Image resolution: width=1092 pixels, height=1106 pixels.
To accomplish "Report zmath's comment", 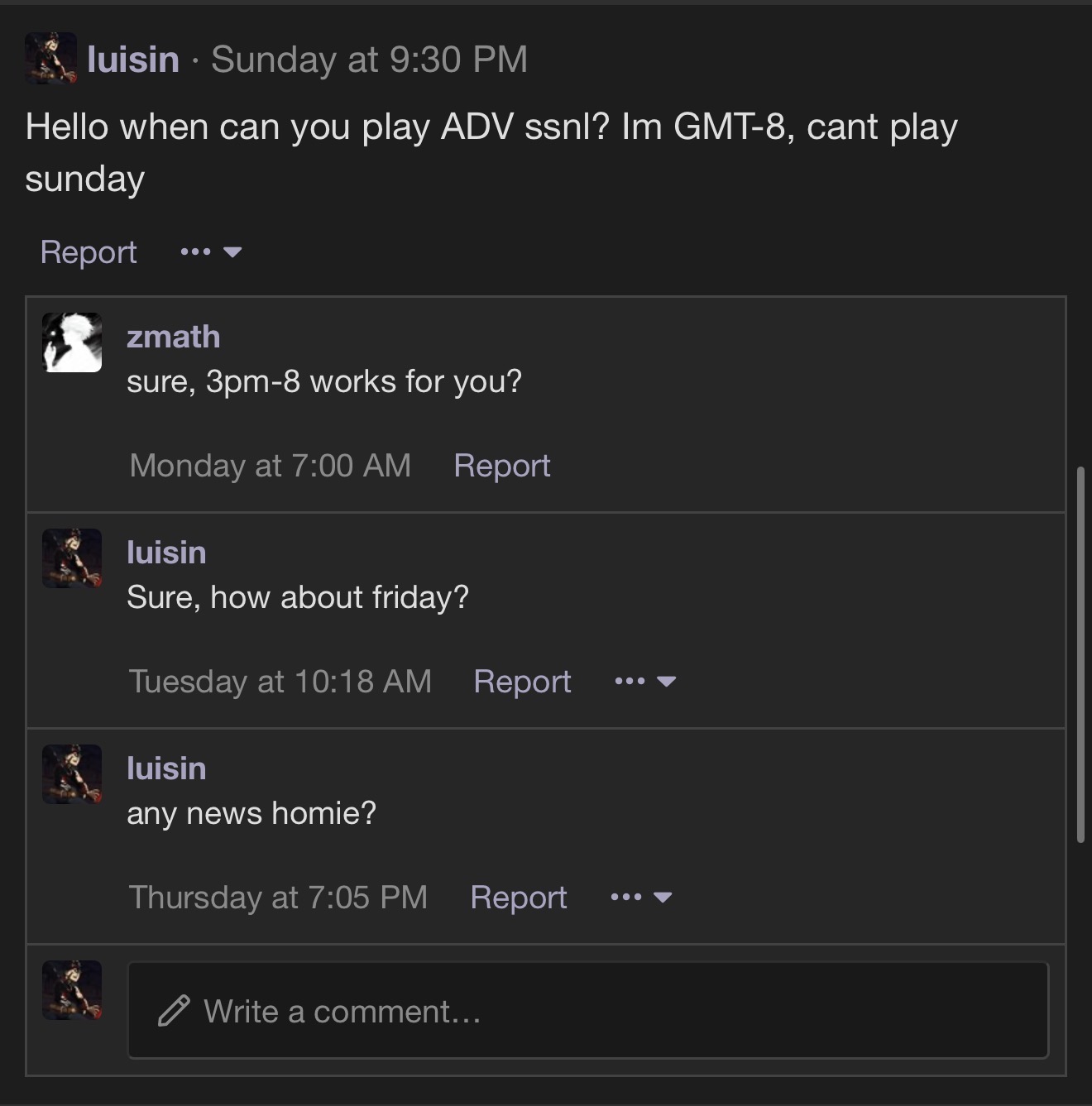I will point(501,466).
